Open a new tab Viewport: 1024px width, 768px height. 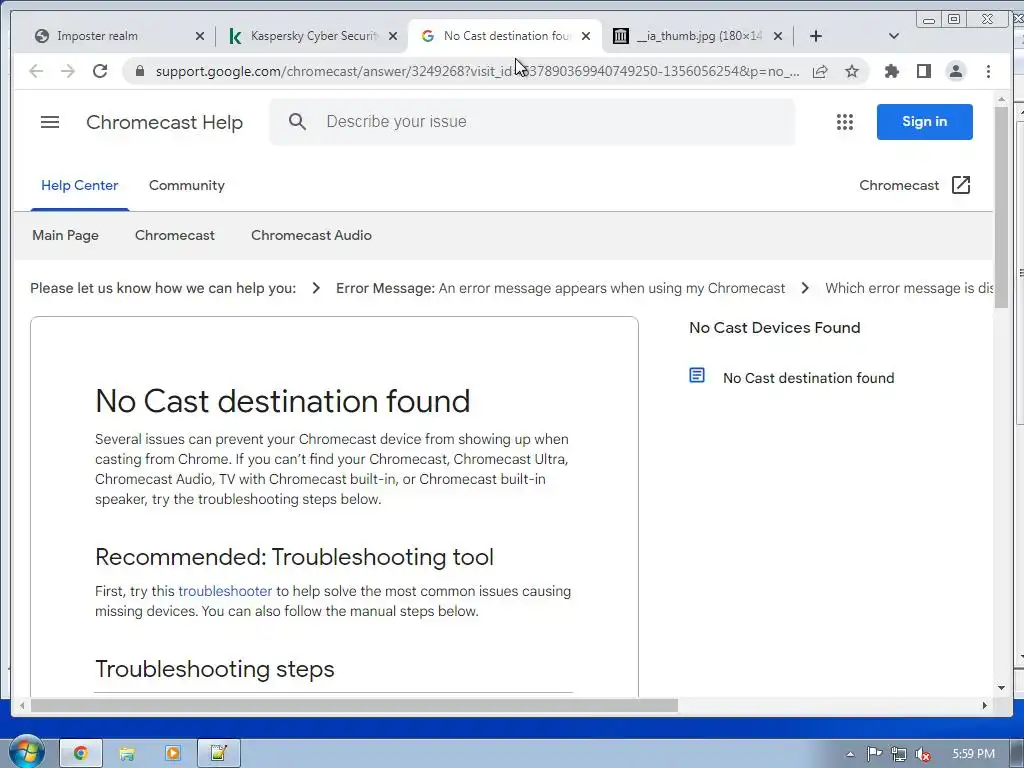(x=816, y=36)
